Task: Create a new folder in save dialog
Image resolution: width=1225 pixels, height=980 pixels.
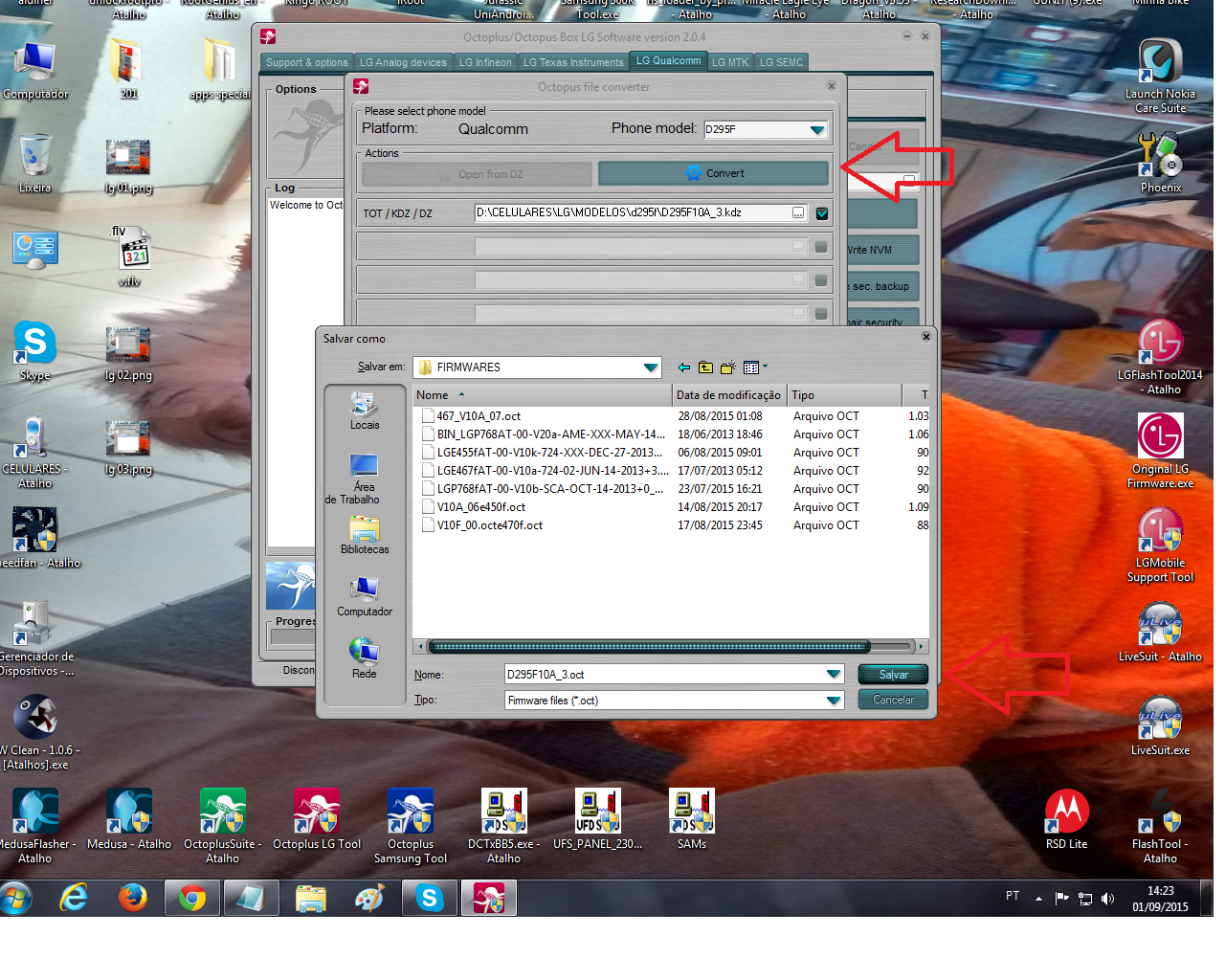Action: [x=727, y=367]
